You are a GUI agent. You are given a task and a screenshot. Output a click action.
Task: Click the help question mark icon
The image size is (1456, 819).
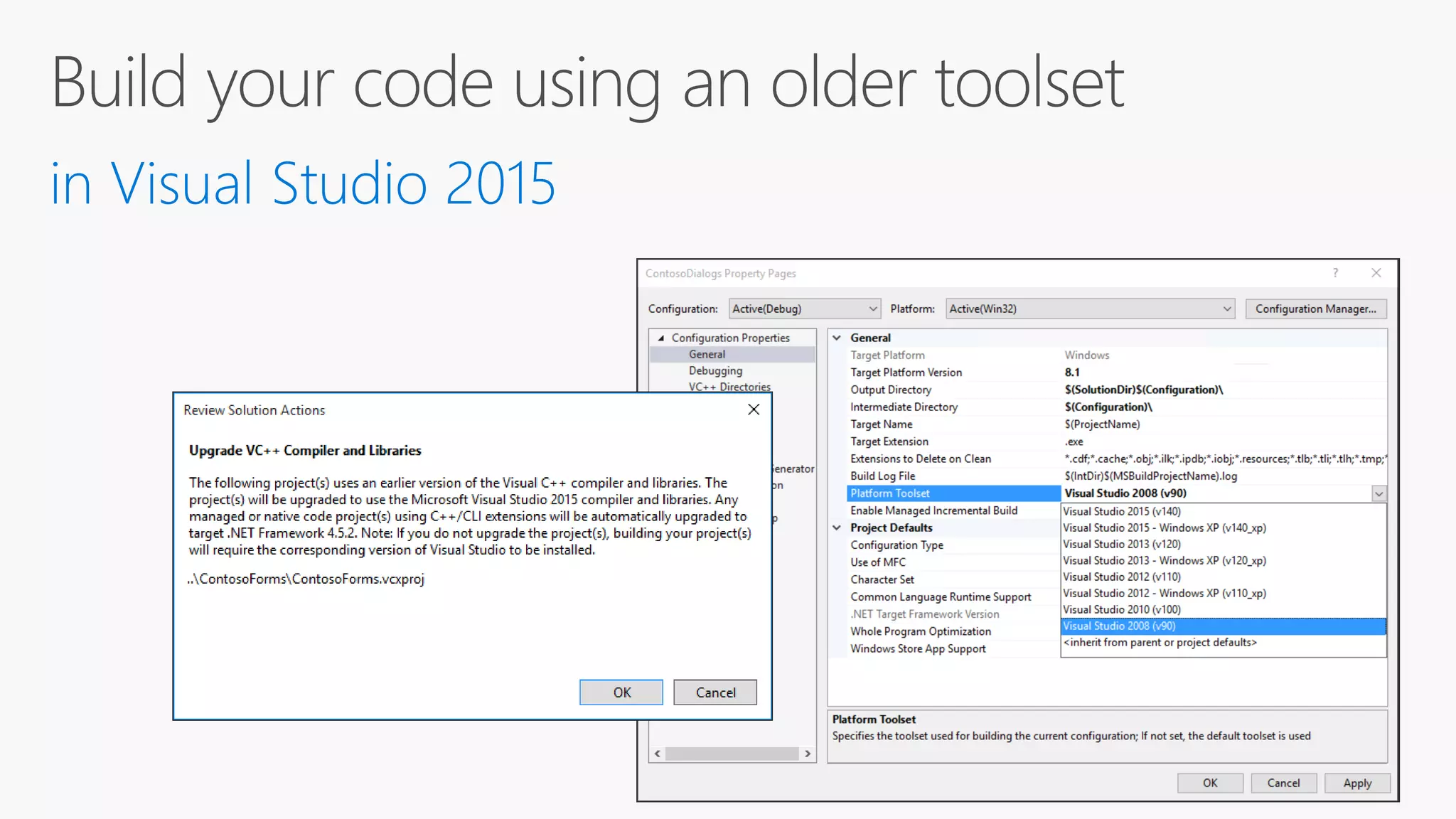coord(1335,273)
